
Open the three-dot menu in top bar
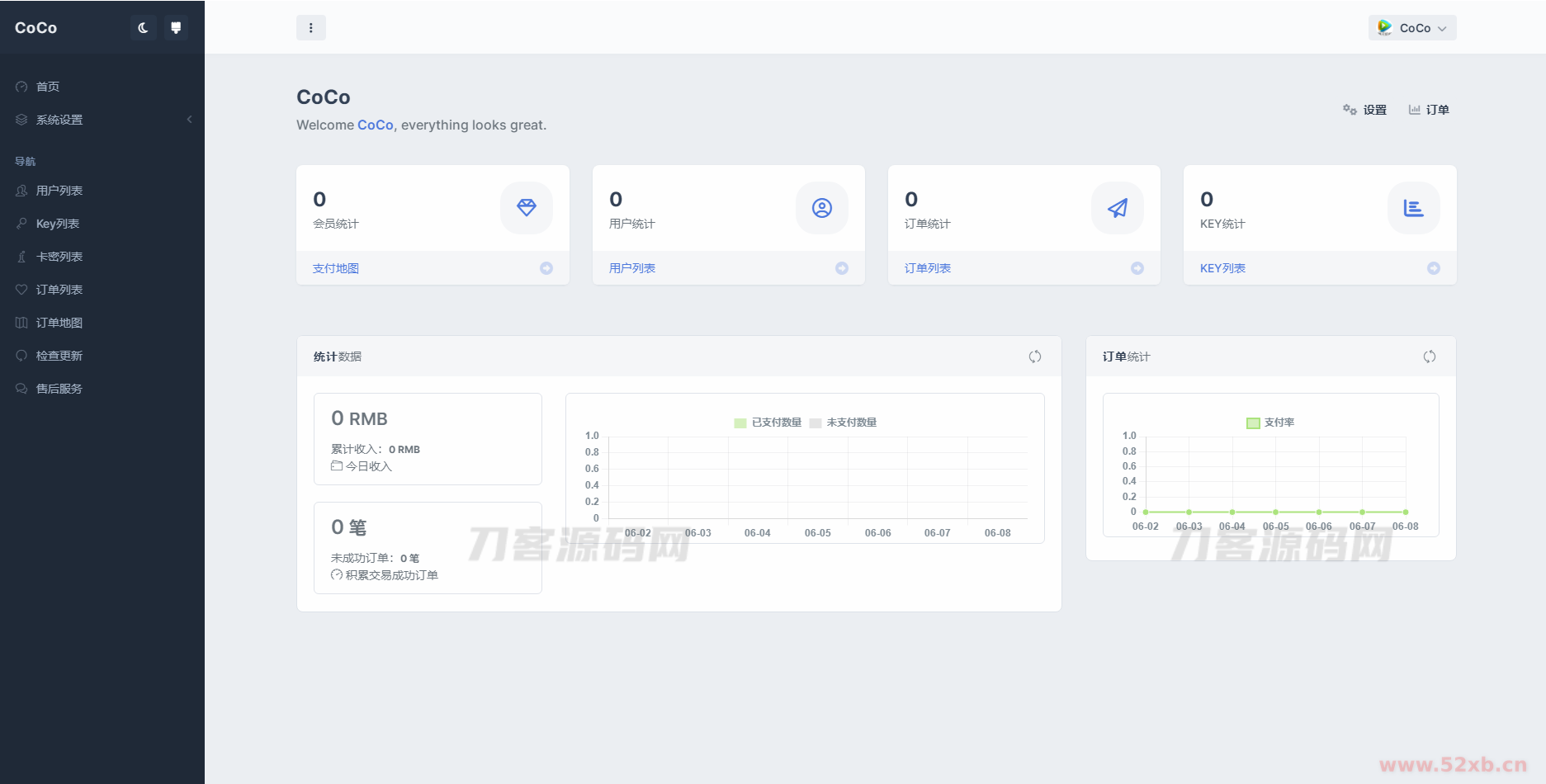pyautogui.click(x=310, y=28)
